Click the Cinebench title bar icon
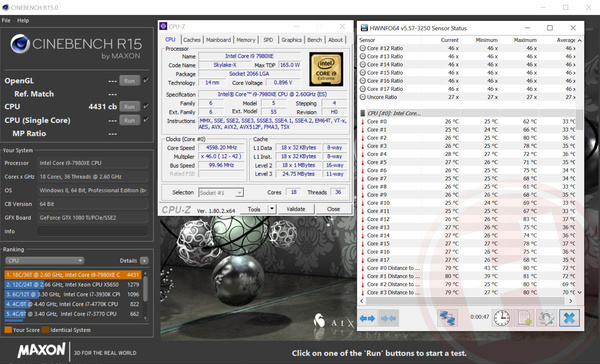Image resolution: width=600 pixels, height=364 pixels. tap(5, 7)
